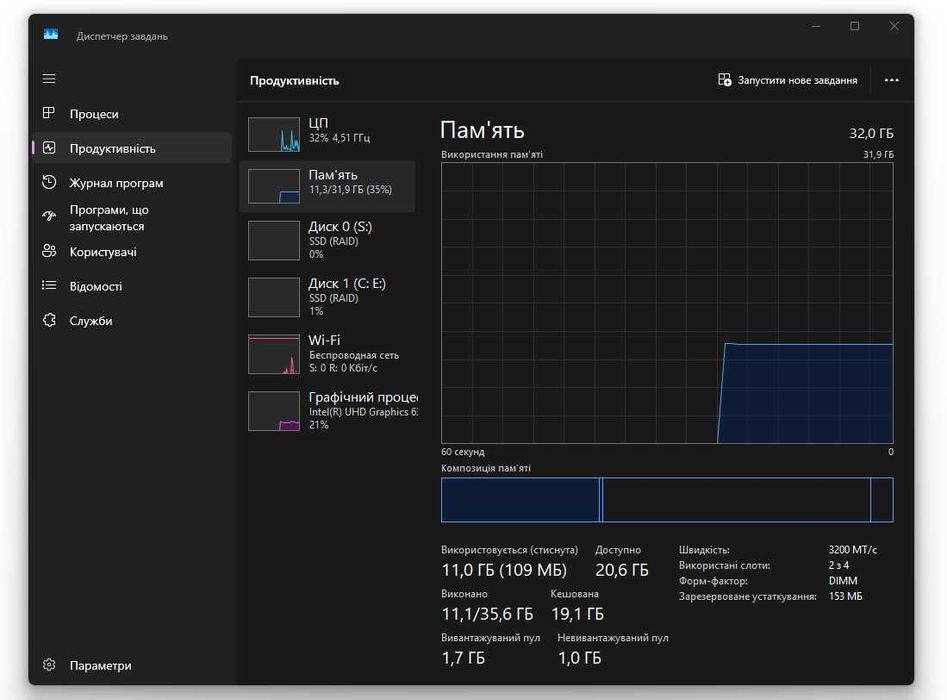Click the 11,1/35,6 ГБ committed value
The image size is (947, 700).
click(x=487, y=614)
